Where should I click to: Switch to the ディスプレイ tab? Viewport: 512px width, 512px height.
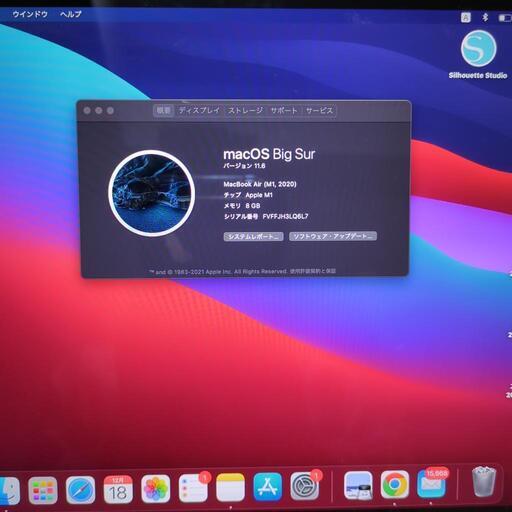tap(199, 110)
